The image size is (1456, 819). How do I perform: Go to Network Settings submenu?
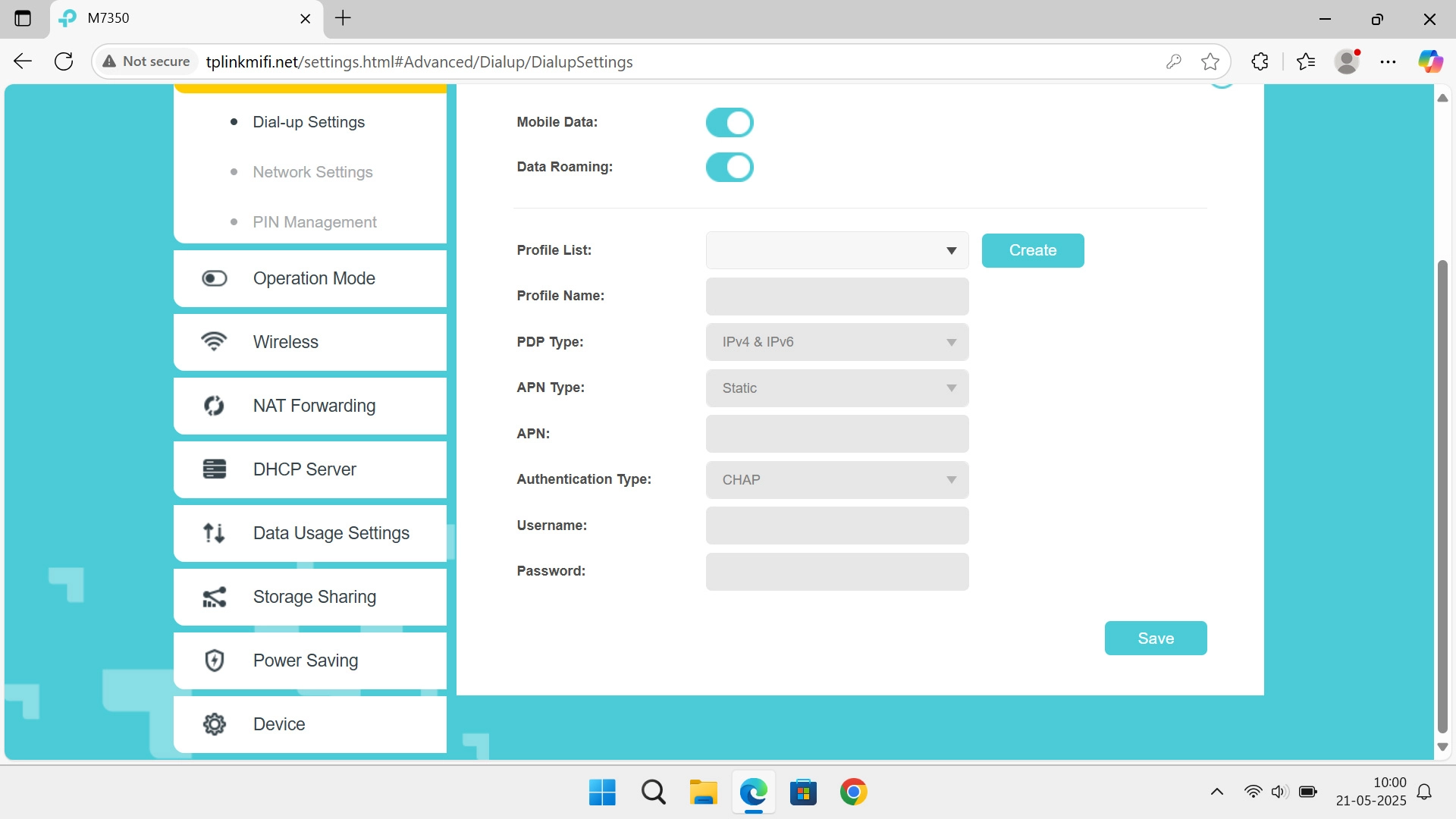[x=312, y=172]
